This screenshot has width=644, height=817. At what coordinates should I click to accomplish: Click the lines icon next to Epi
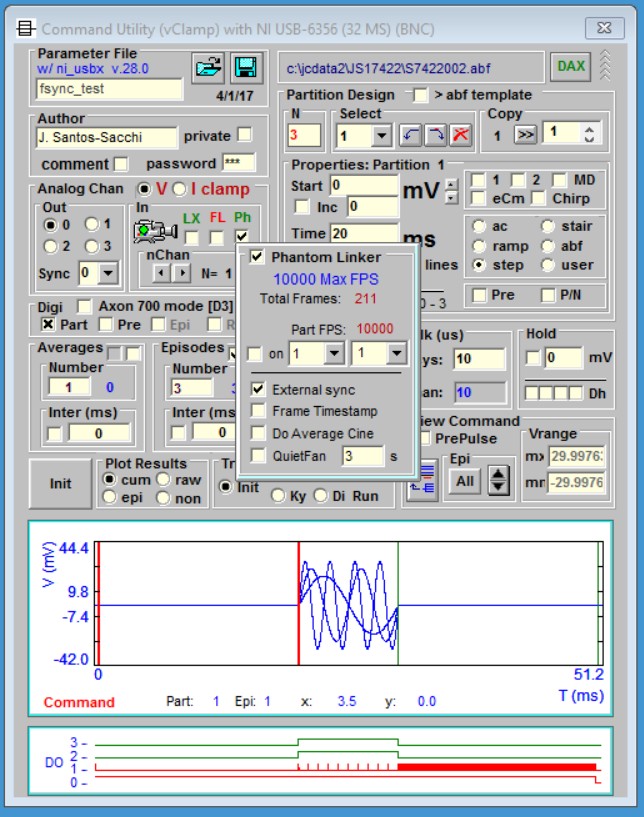(x=423, y=480)
